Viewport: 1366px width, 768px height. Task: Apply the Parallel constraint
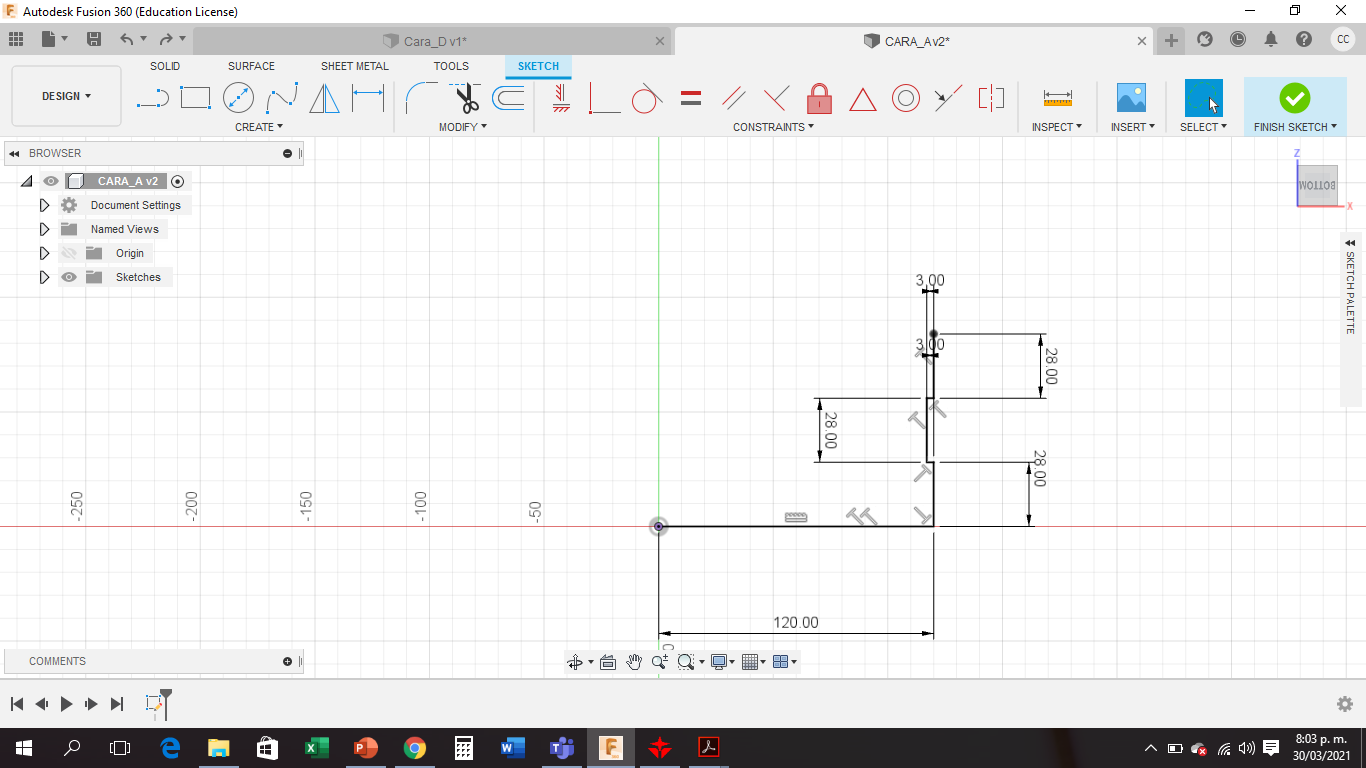(734, 98)
